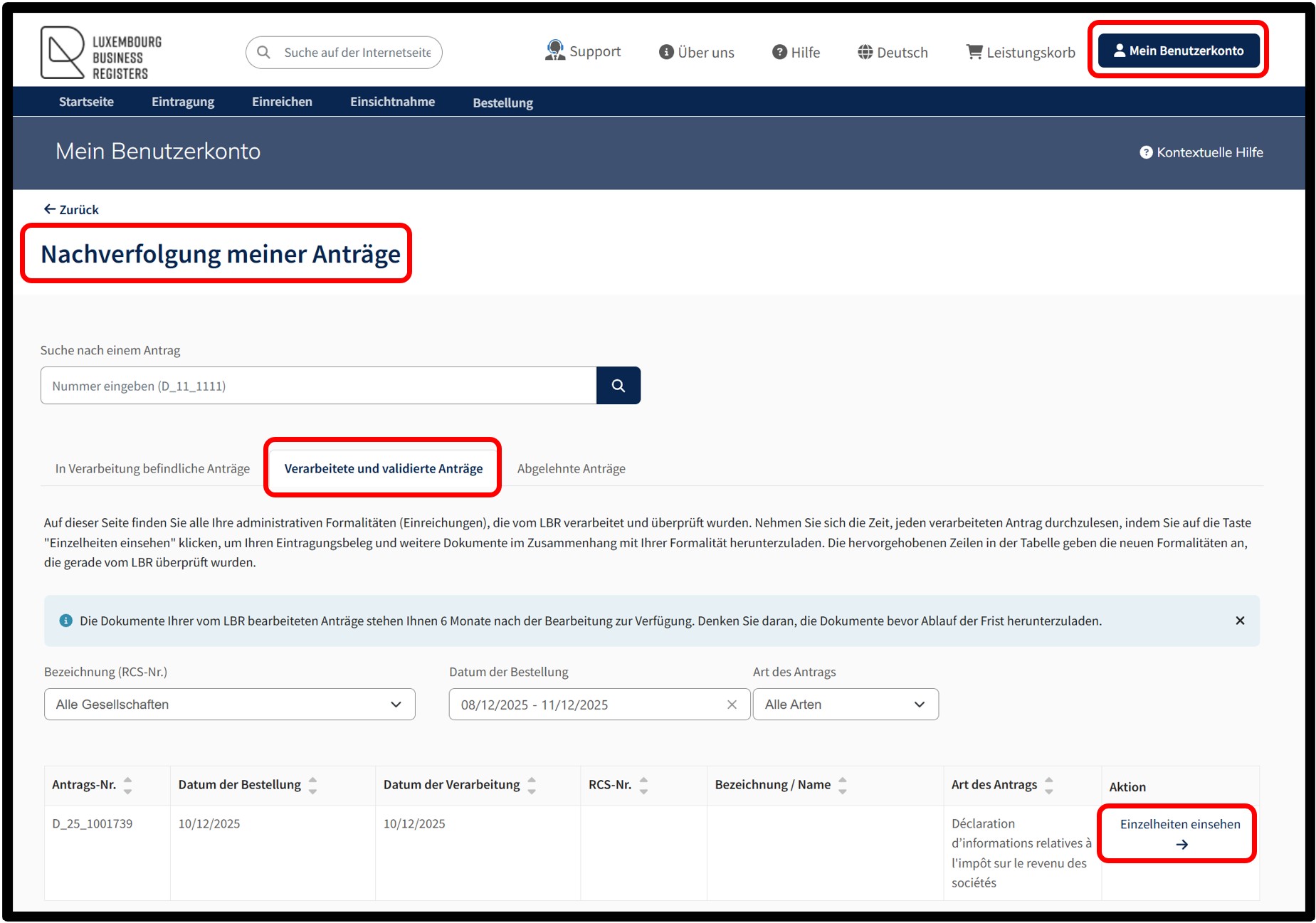Expand the Alle Gesellschaften dropdown
Screen dimensions: 1316x923
point(230,705)
